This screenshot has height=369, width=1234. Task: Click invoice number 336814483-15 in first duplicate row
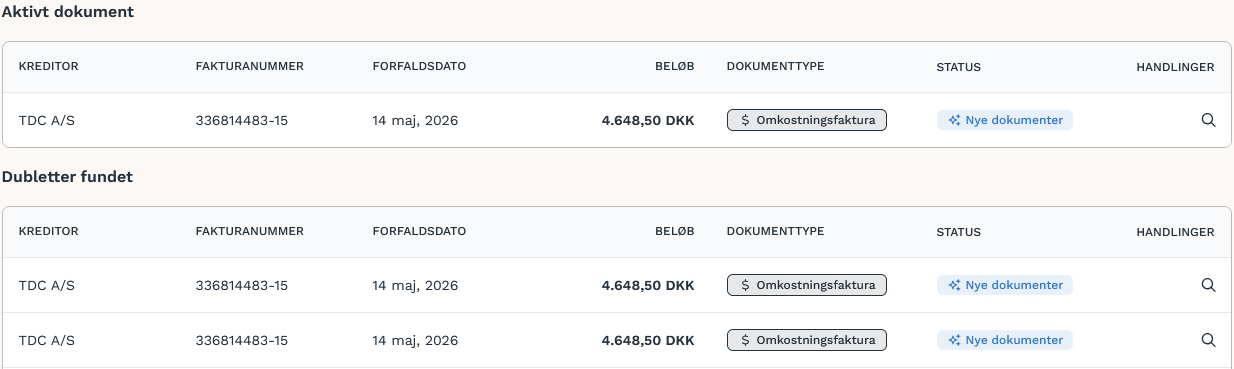click(242, 285)
